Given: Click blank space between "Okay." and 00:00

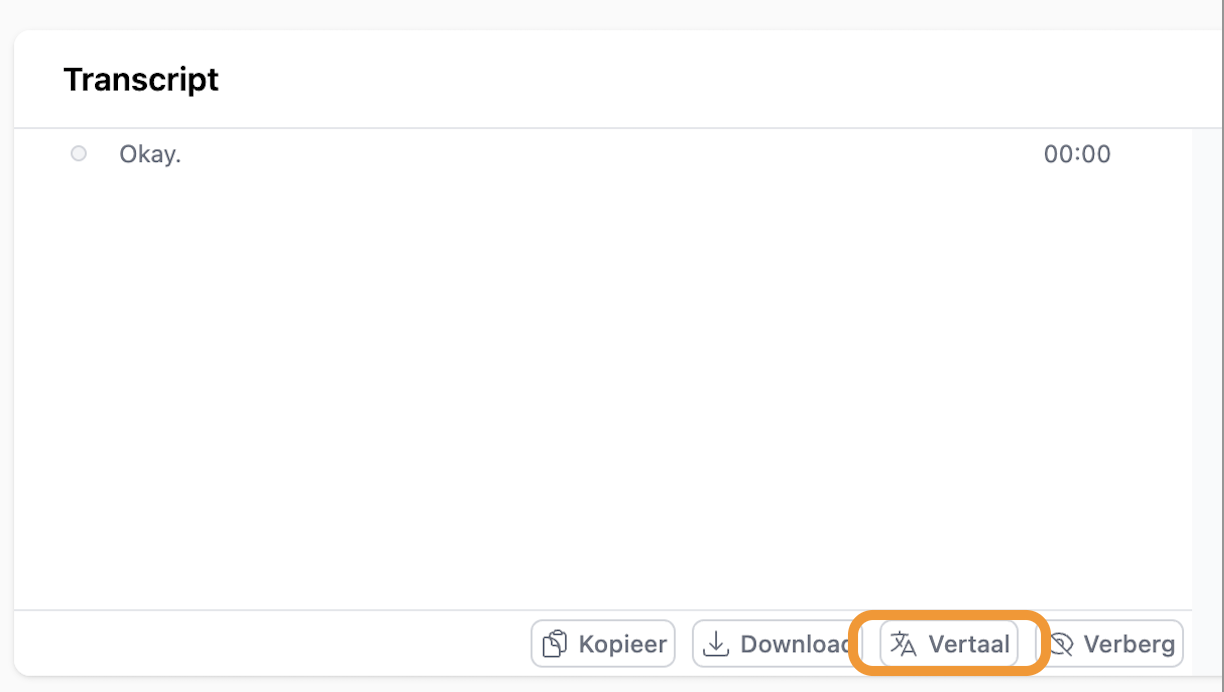Looking at the screenshot, I should tap(600, 155).
